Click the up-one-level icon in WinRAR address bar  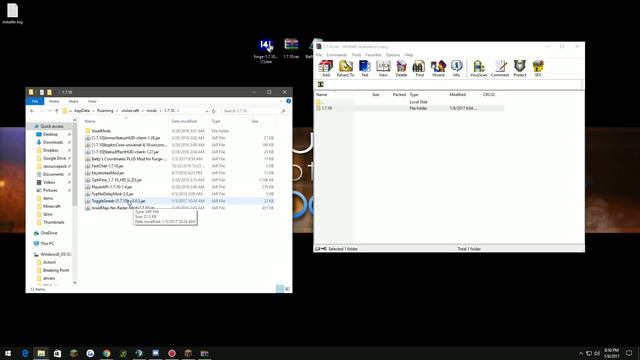321,84
